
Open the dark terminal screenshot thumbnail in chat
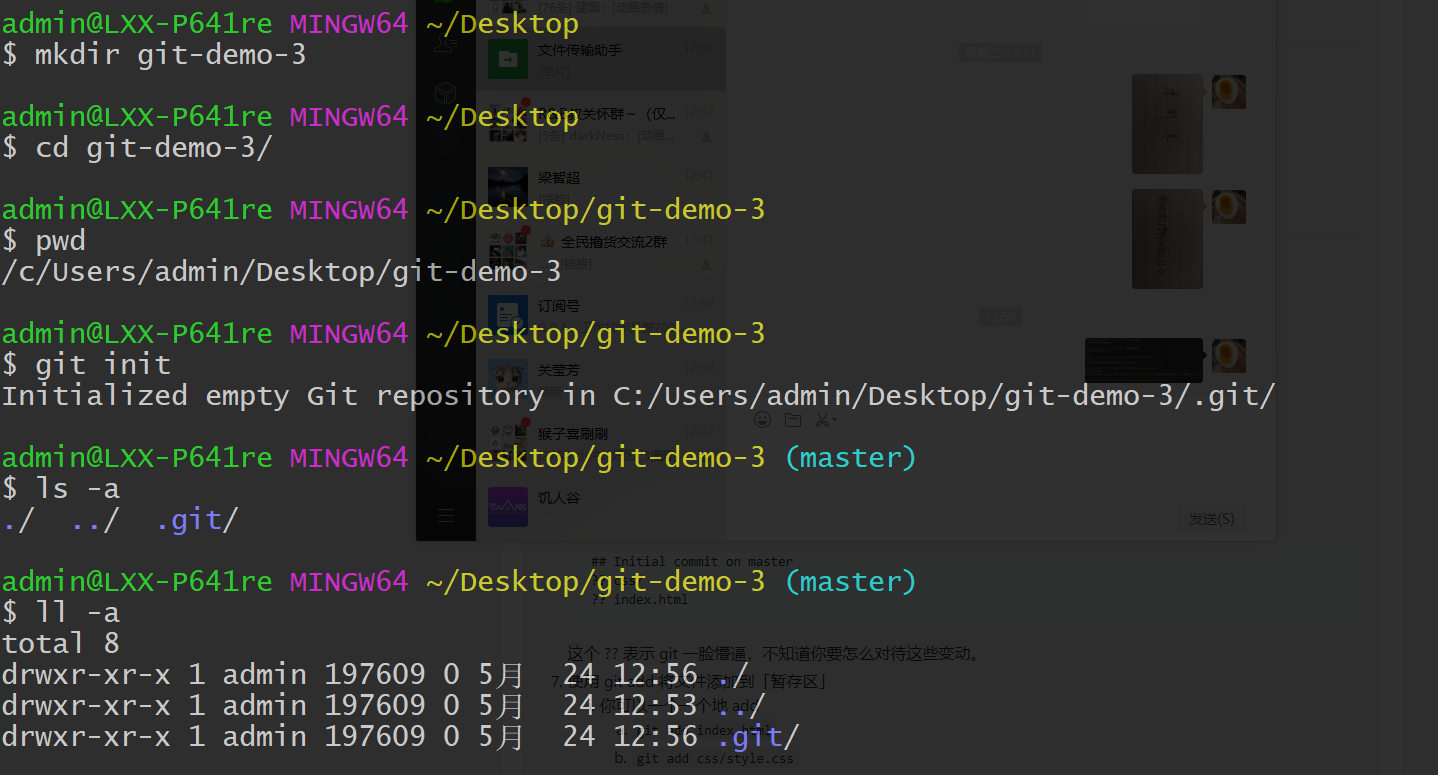click(x=1144, y=360)
